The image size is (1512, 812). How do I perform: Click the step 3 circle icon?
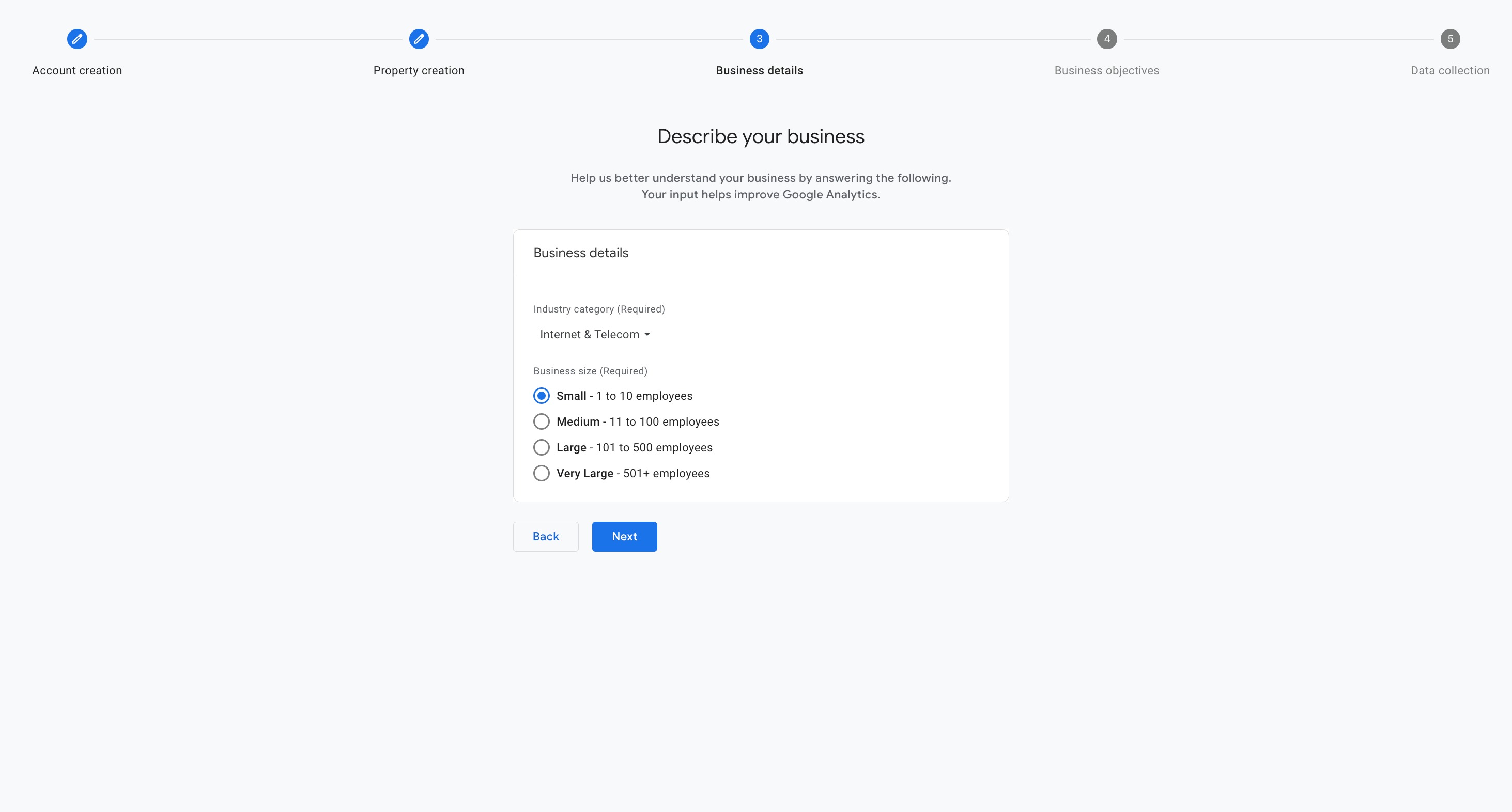pos(759,39)
